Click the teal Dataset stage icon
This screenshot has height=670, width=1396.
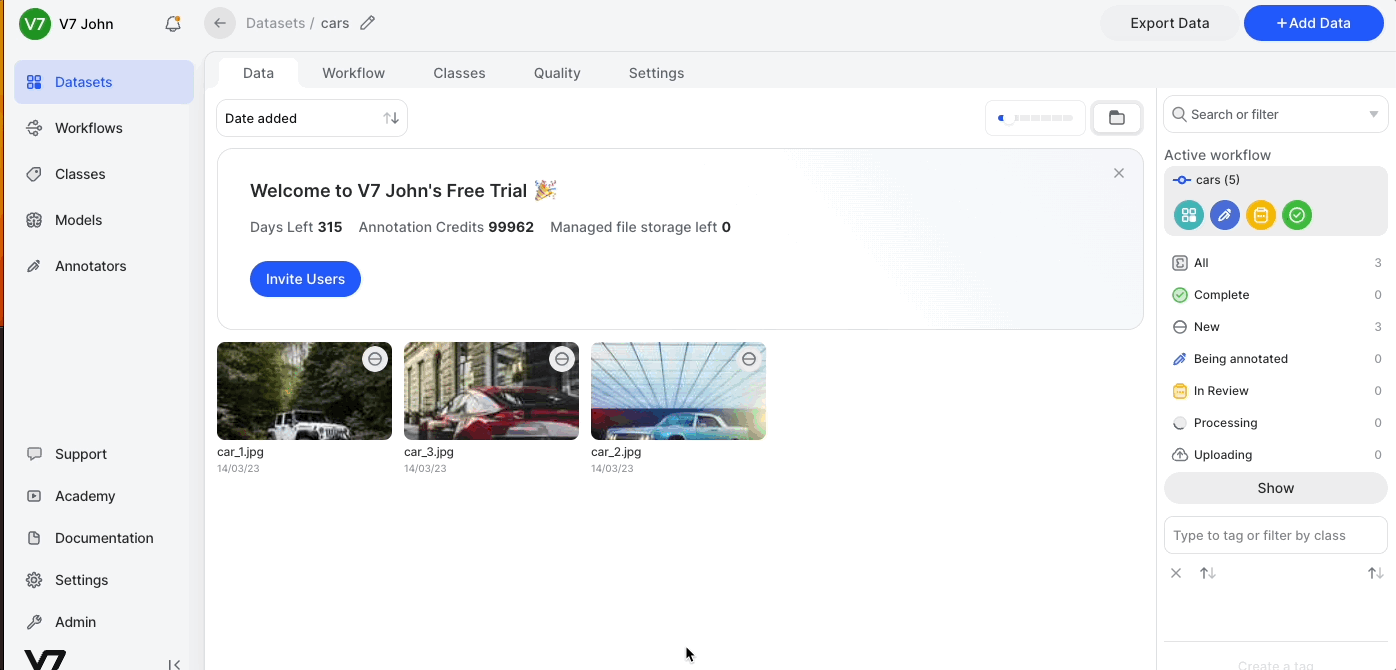tap(1189, 215)
